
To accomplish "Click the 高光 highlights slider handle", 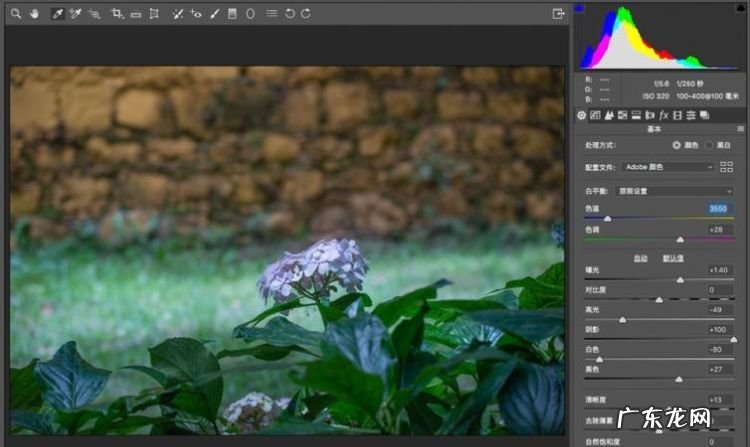I will click(623, 319).
